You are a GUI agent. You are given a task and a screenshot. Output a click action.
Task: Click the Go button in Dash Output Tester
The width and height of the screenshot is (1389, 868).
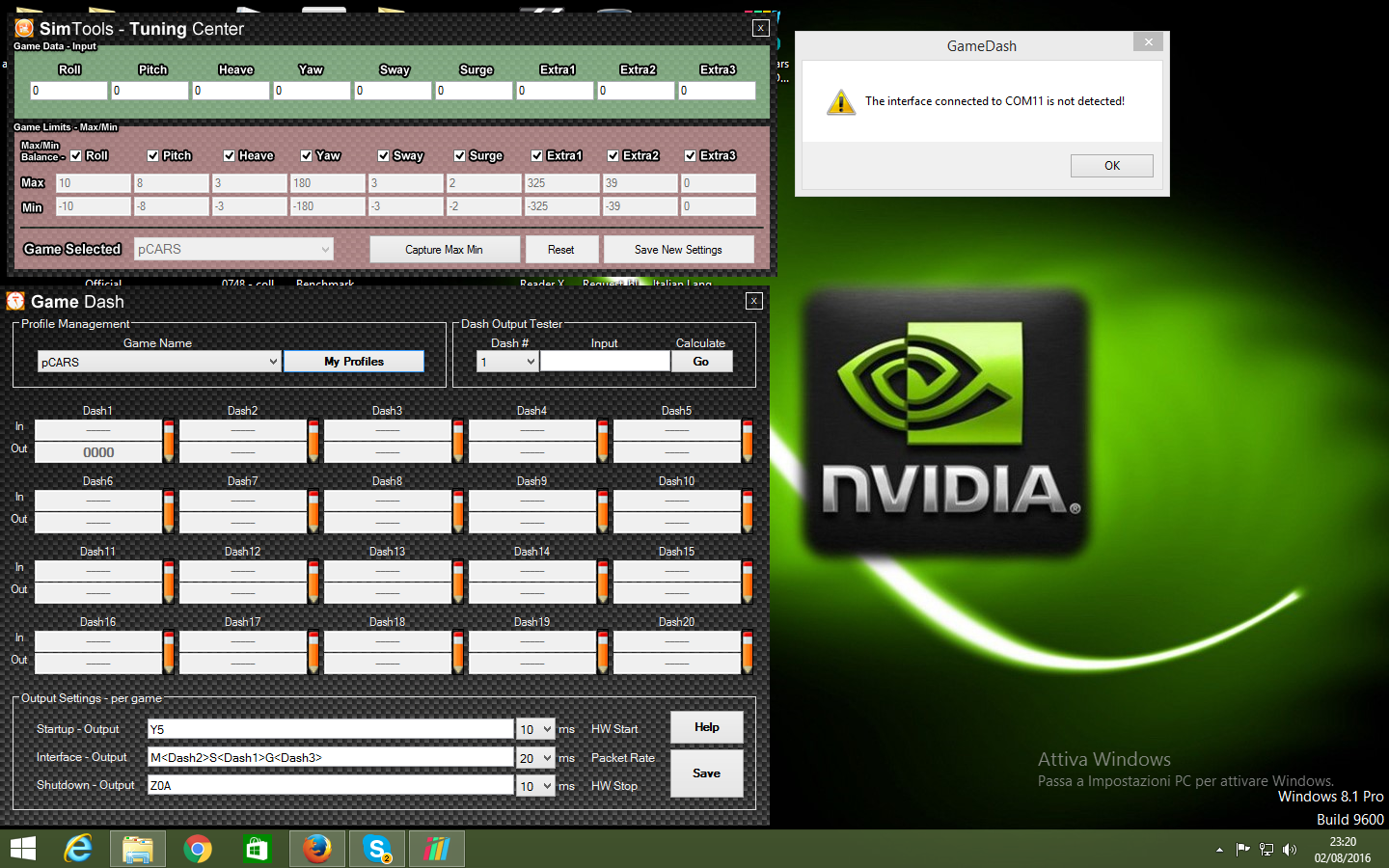[x=701, y=362]
